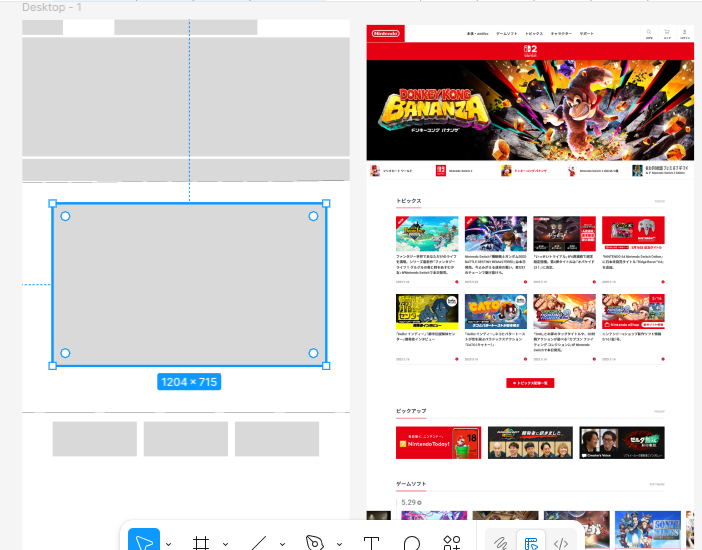Click the 本体・amiibo nav item
This screenshot has height=550, width=702.
[477, 34]
